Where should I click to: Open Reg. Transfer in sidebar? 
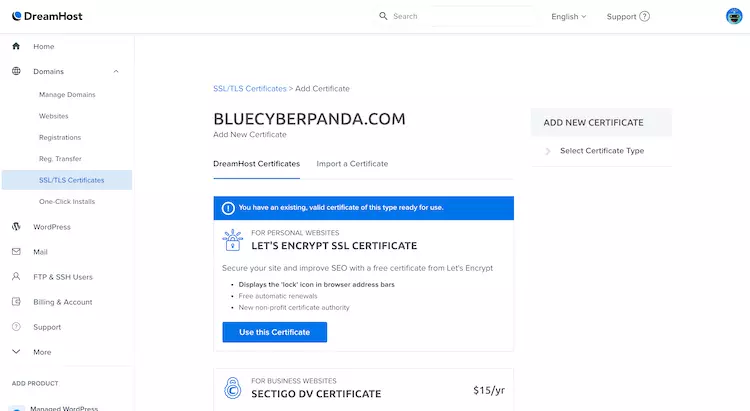(60, 159)
